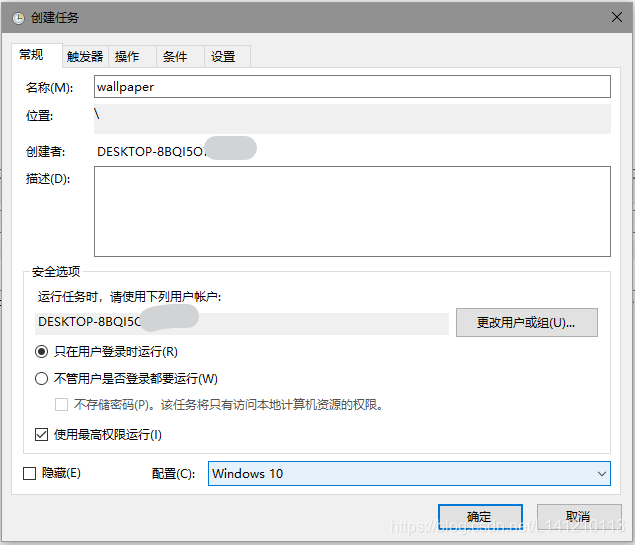Click the 取消 button
This screenshot has height=545, width=635.
[579, 517]
